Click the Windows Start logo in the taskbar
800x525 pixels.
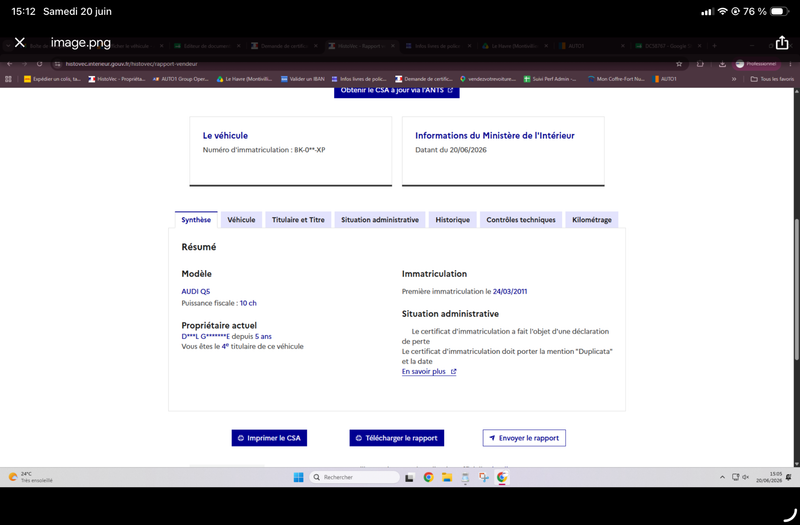(x=298, y=477)
